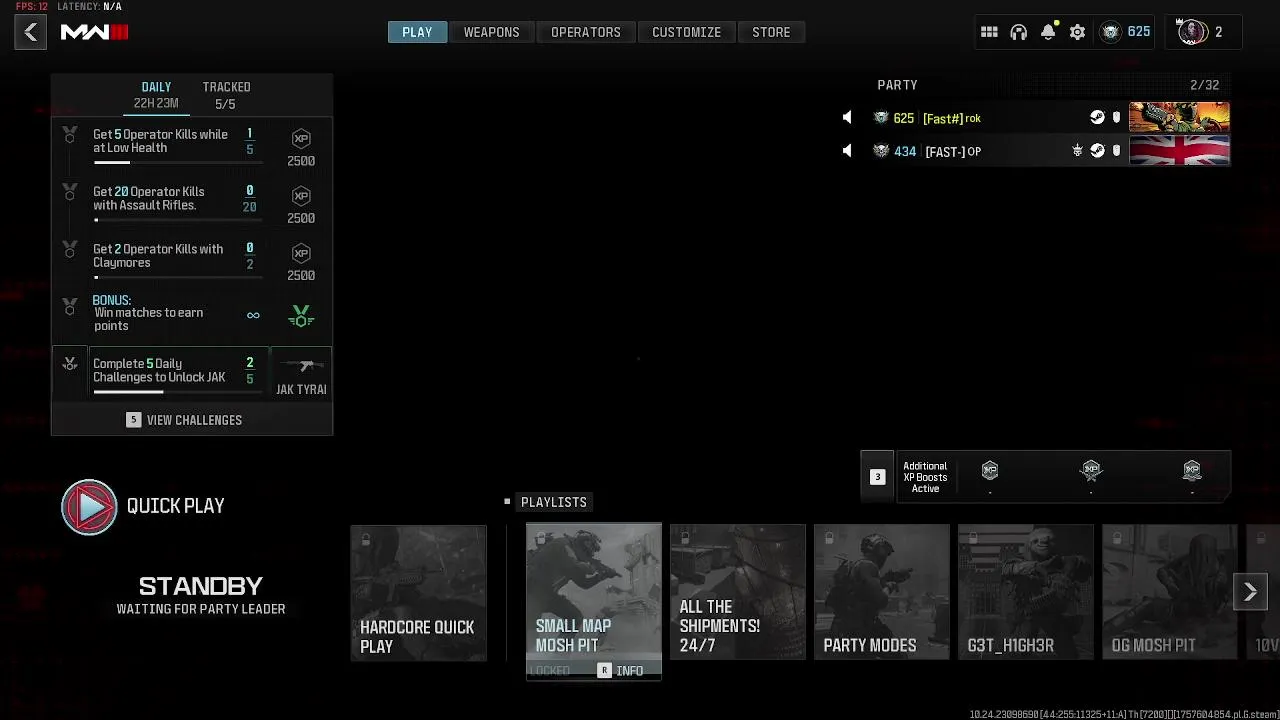Viewport: 1280px width, 720px height.
Task: Select the OG MOSH PIT playlist
Action: tap(1170, 592)
